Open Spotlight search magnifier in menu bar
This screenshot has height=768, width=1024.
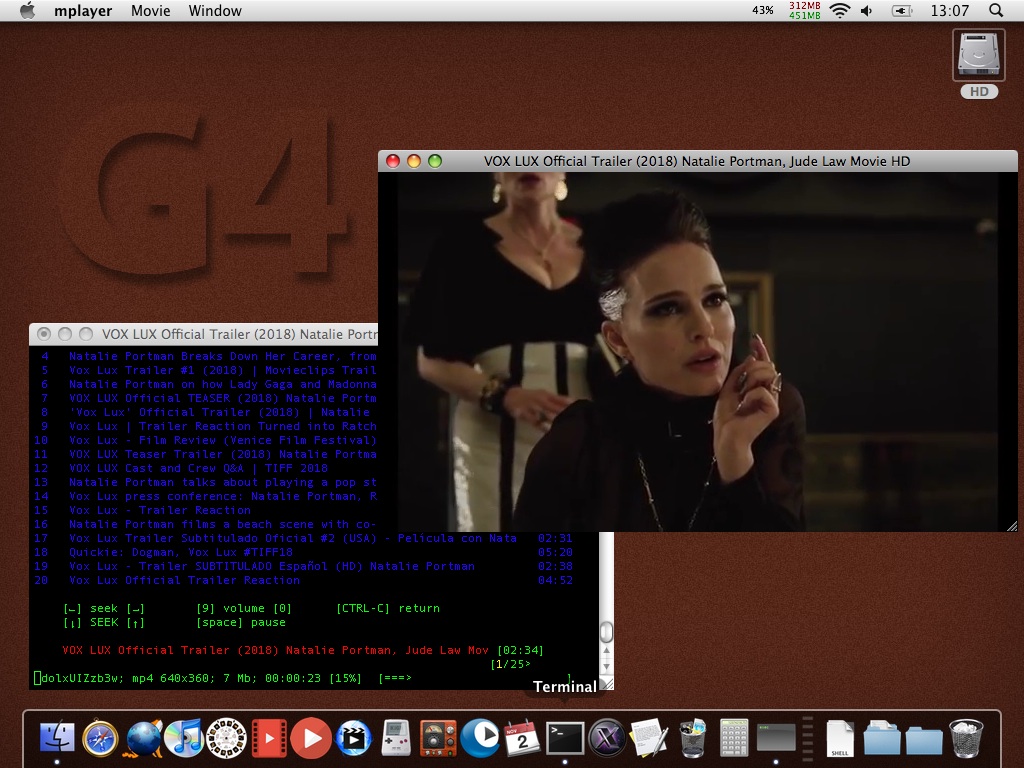(996, 10)
